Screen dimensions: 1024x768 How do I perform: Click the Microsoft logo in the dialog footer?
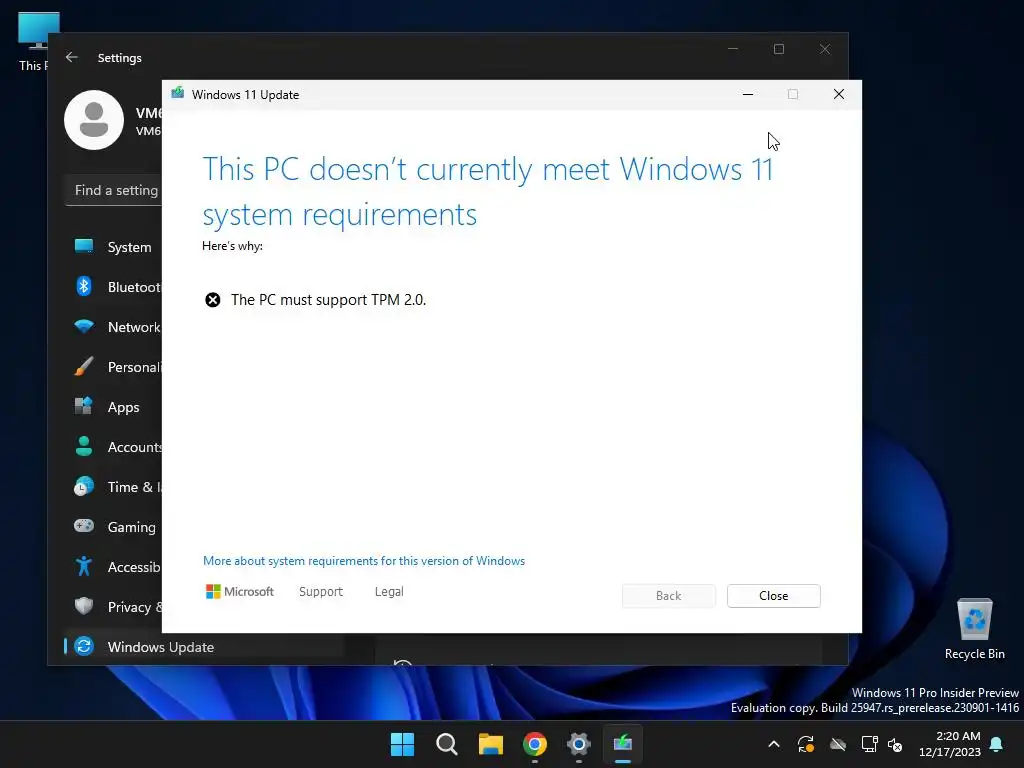point(240,592)
